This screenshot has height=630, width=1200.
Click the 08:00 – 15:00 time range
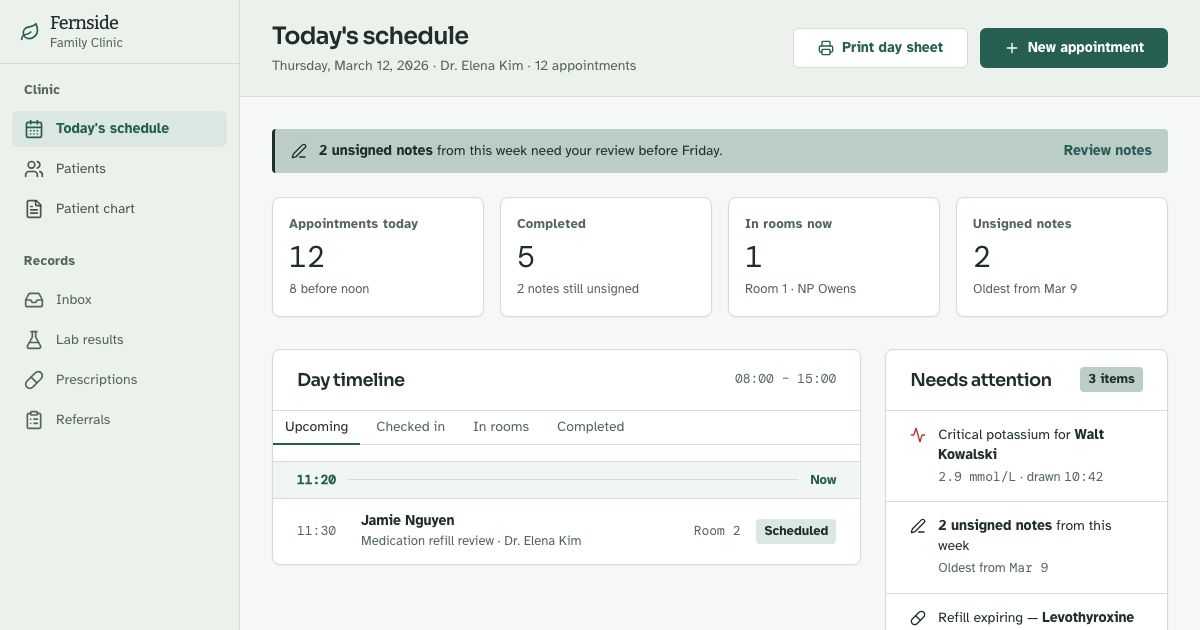(x=785, y=379)
